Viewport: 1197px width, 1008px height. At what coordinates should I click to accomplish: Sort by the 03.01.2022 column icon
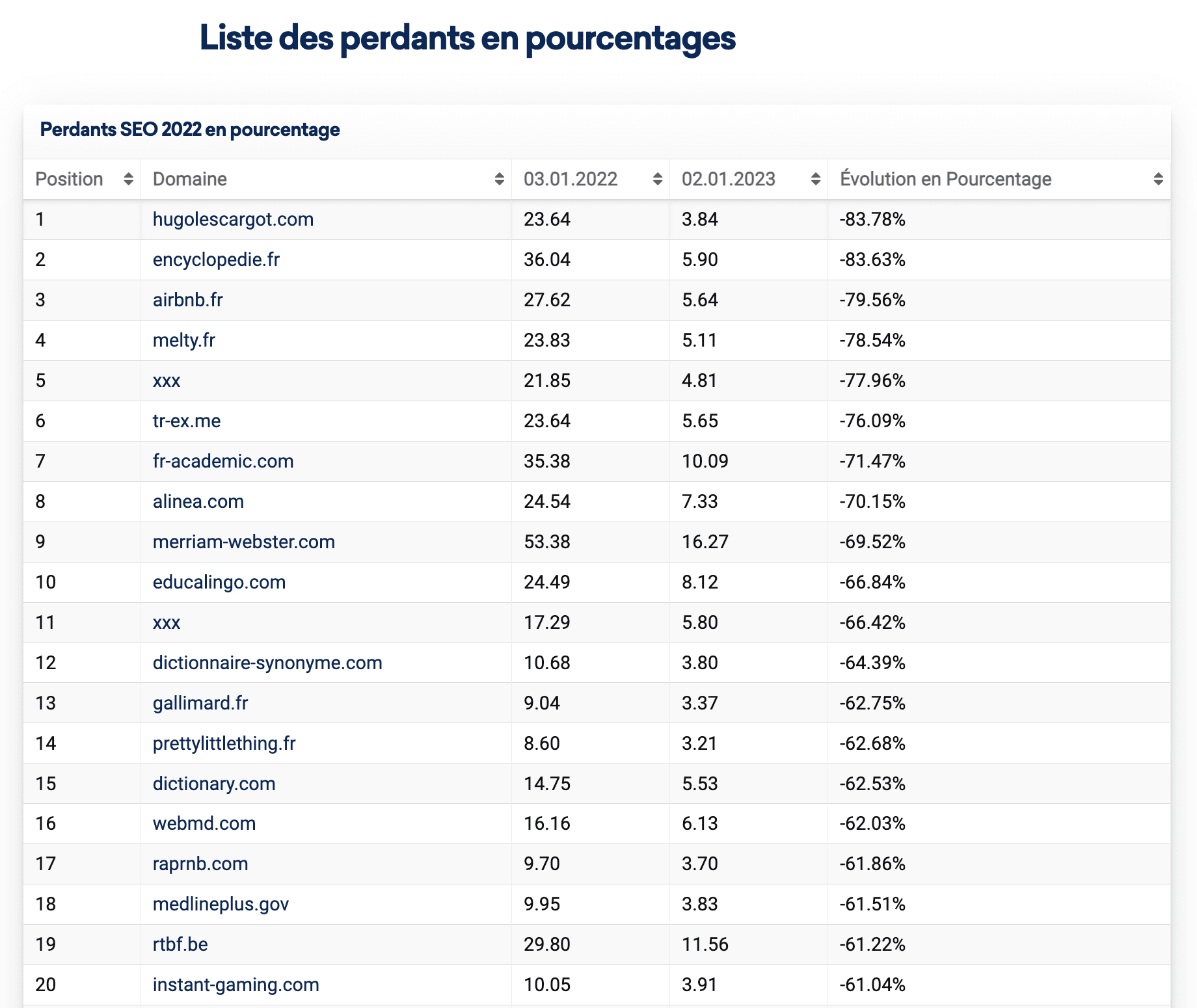point(657,179)
